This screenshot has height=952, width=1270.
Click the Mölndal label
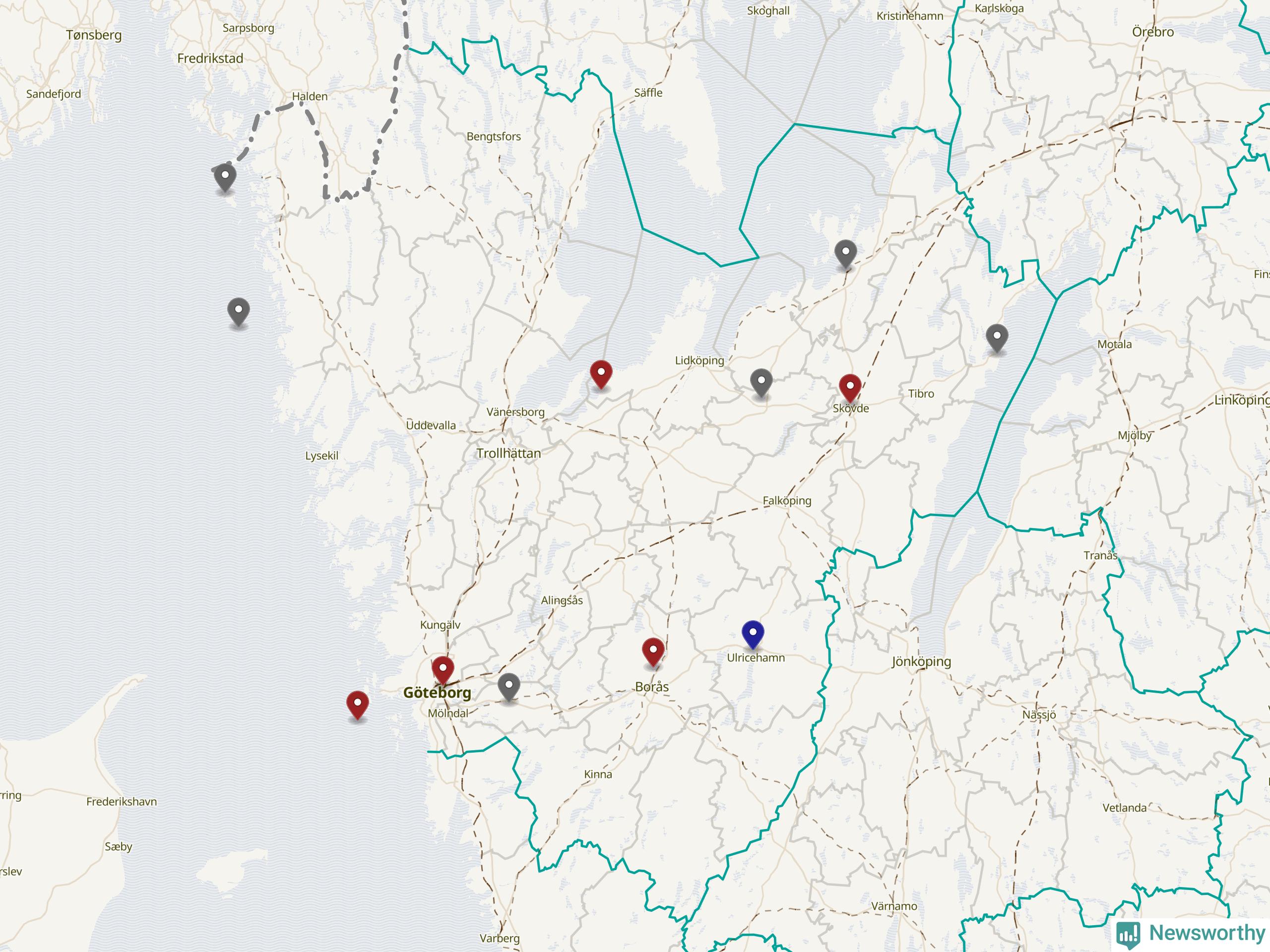pos(448,714)
